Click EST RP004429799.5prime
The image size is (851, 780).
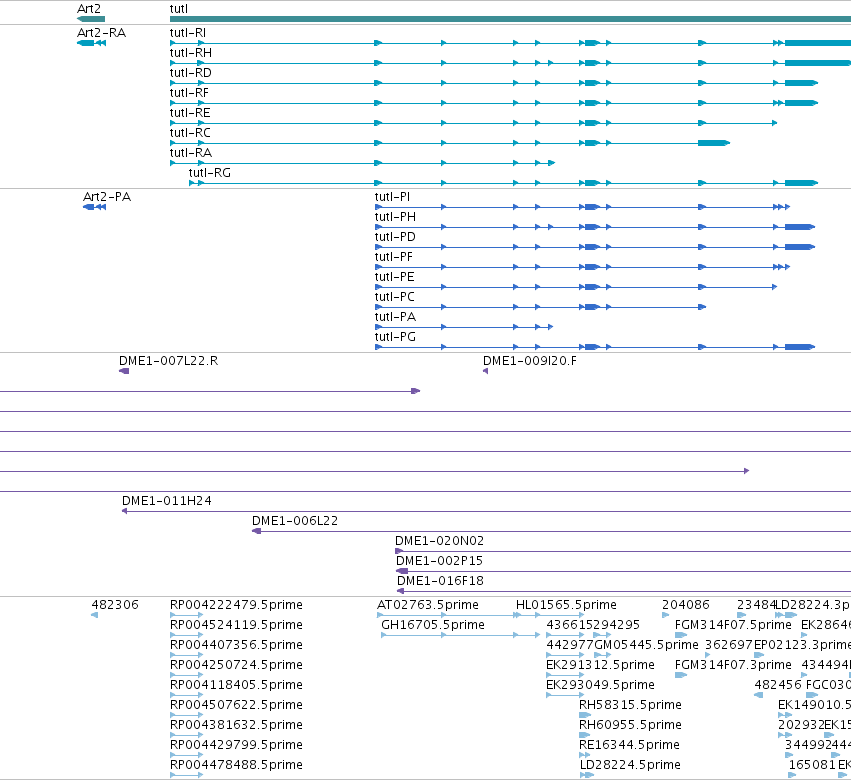tap(186, 755)
